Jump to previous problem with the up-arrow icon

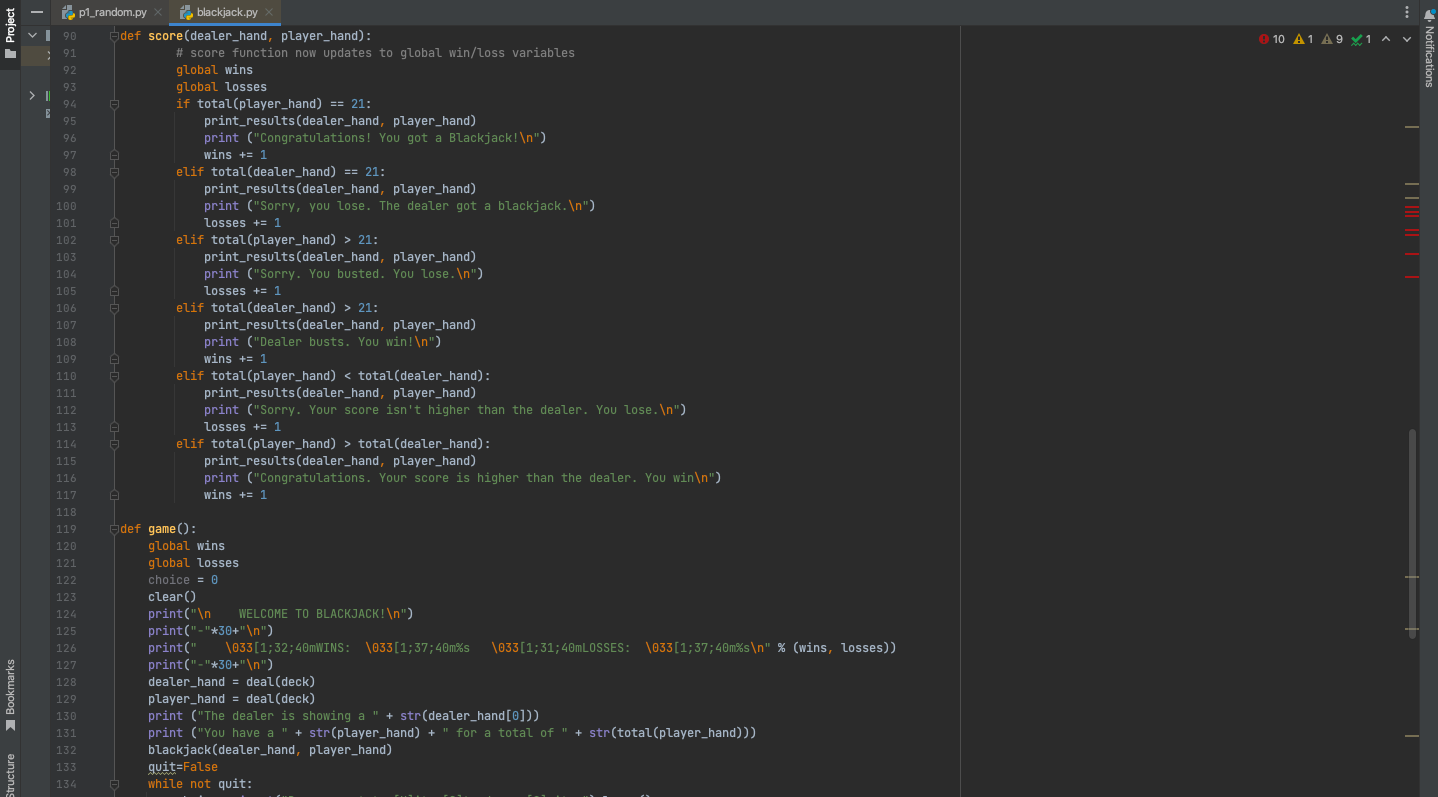tap(1385, 38)
